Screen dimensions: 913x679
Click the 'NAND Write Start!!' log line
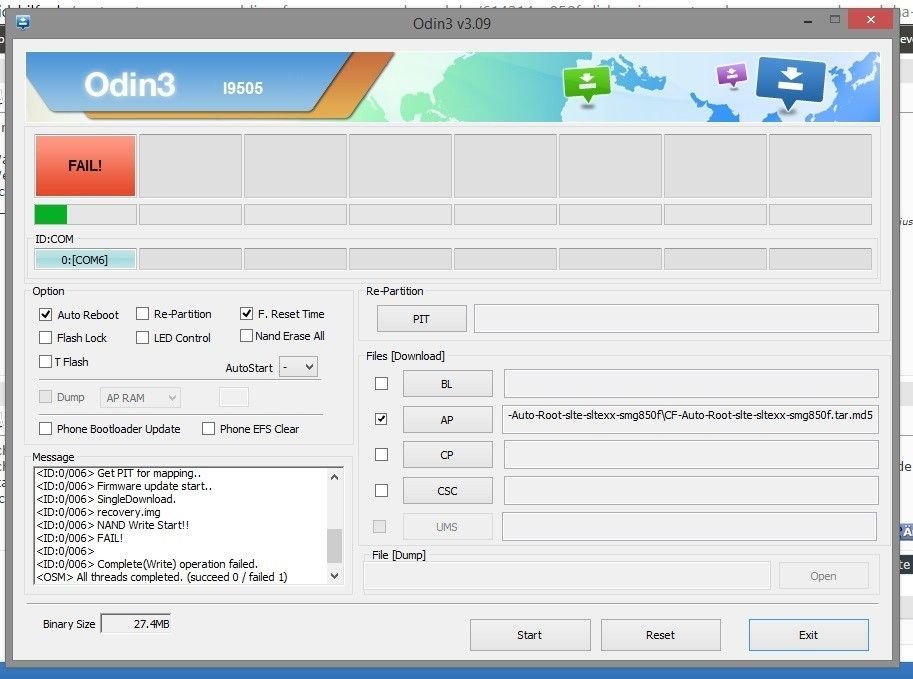click(112, 525)
